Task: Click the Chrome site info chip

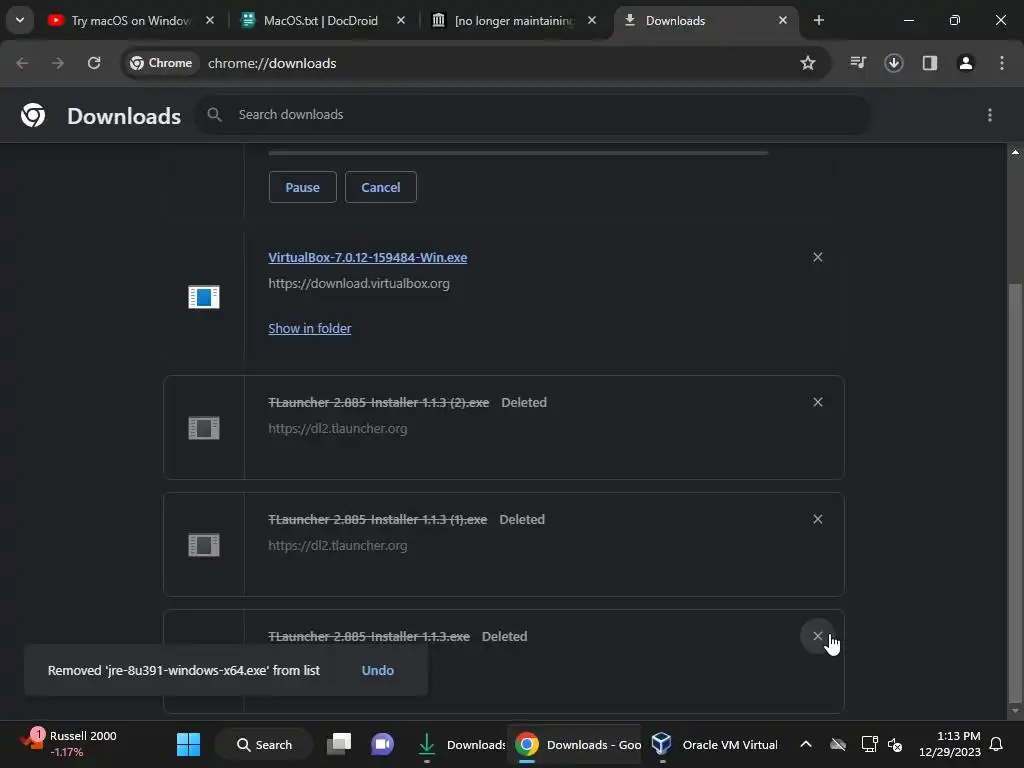Action: (161, 63)
